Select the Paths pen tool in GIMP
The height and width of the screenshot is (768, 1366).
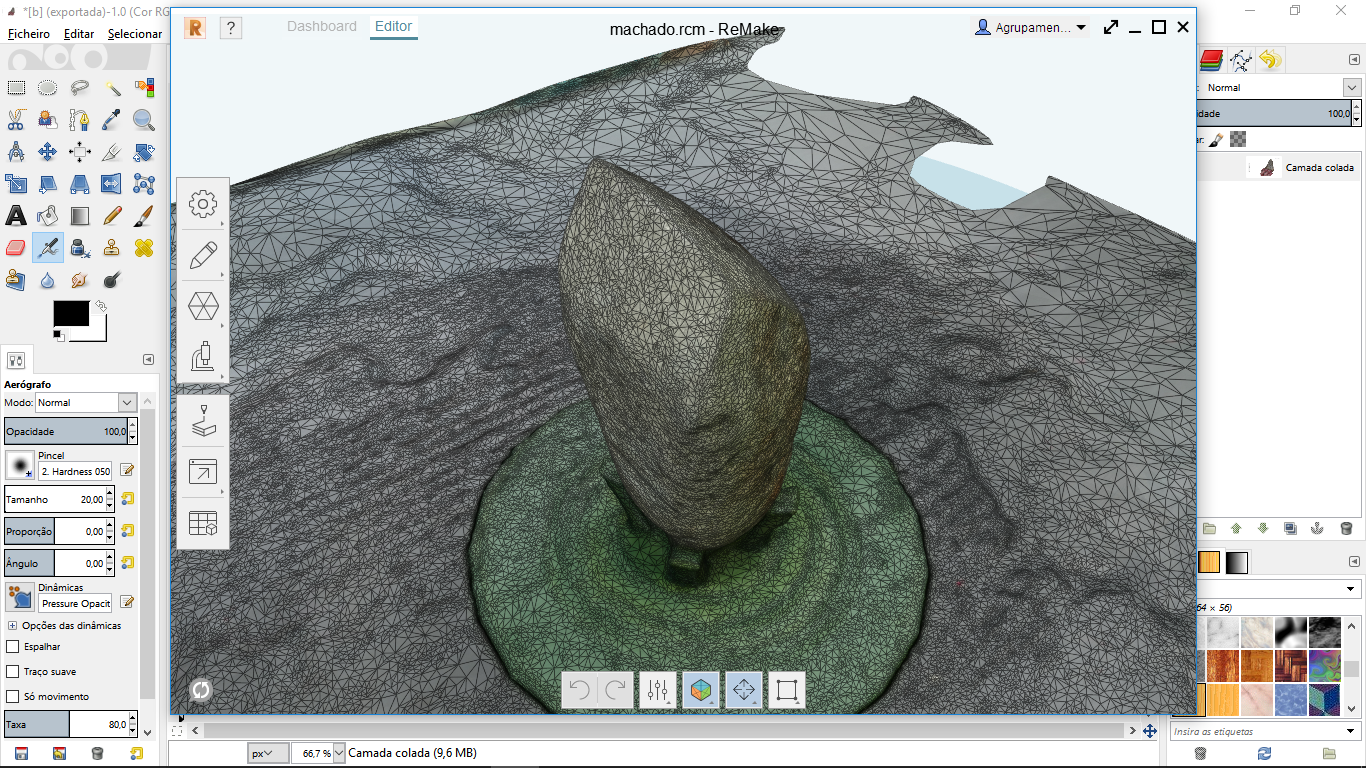point(80,120)
